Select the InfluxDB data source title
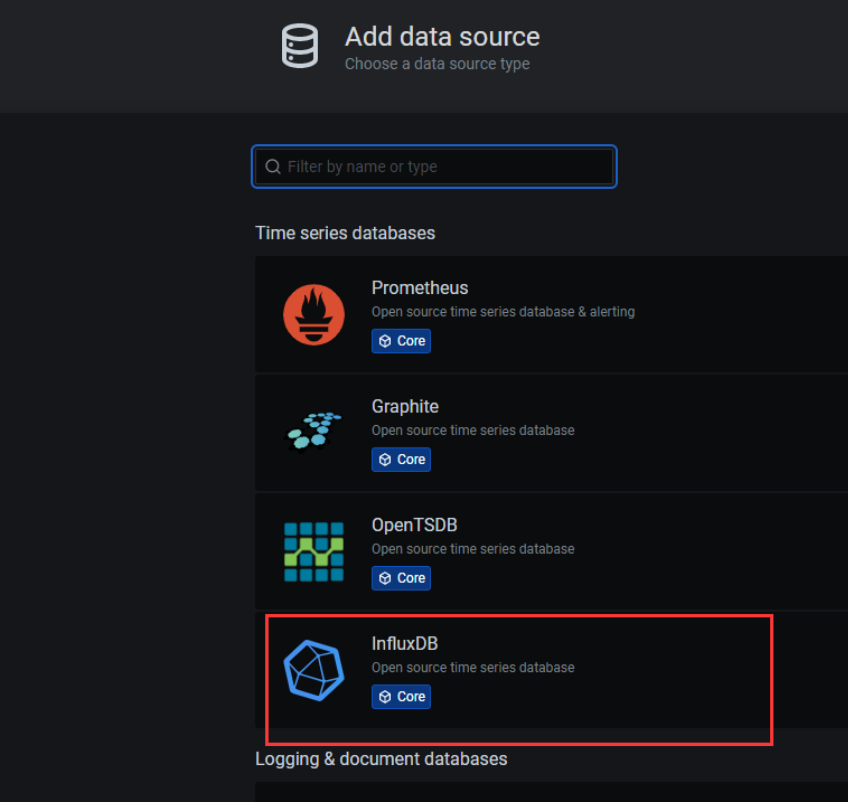 click(x=405, y=644)
